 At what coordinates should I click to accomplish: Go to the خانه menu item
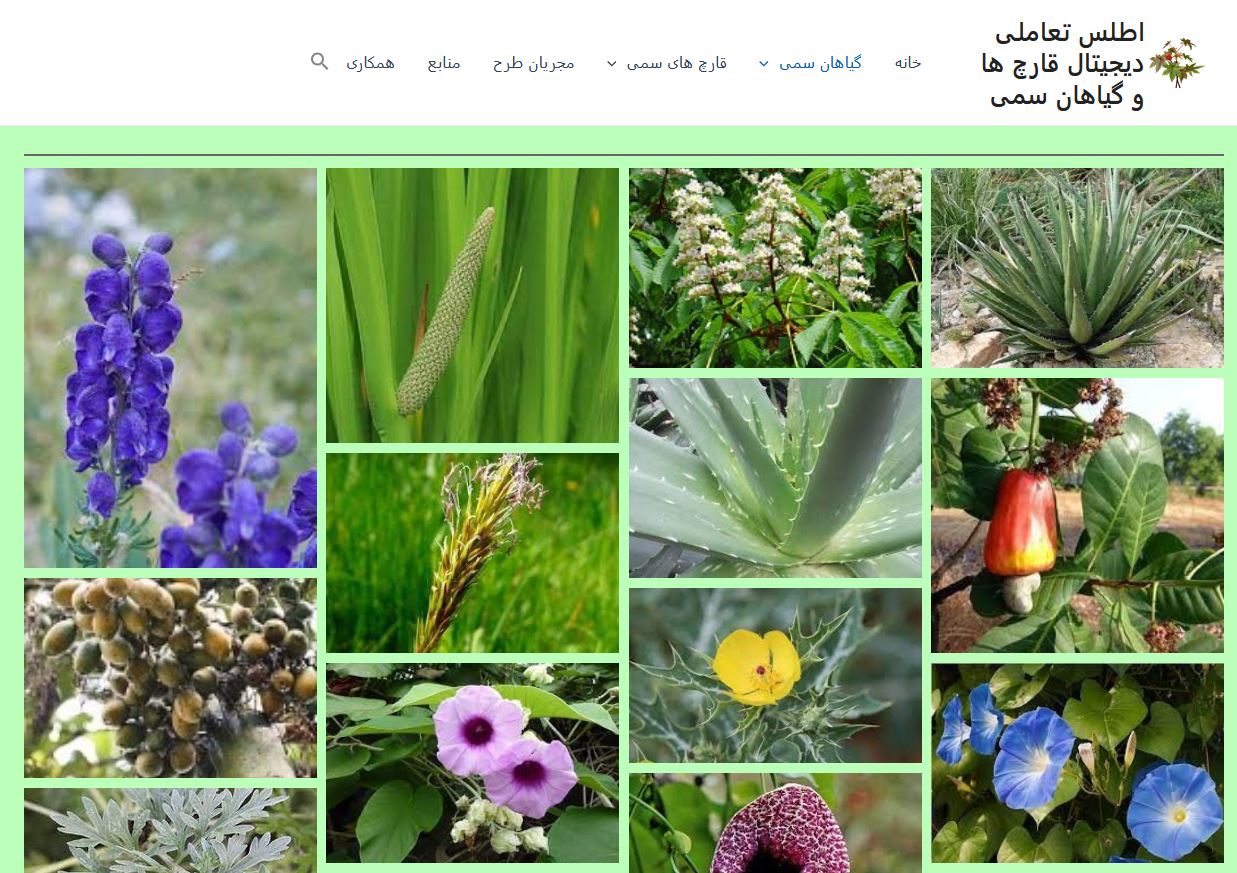point(908,62)
